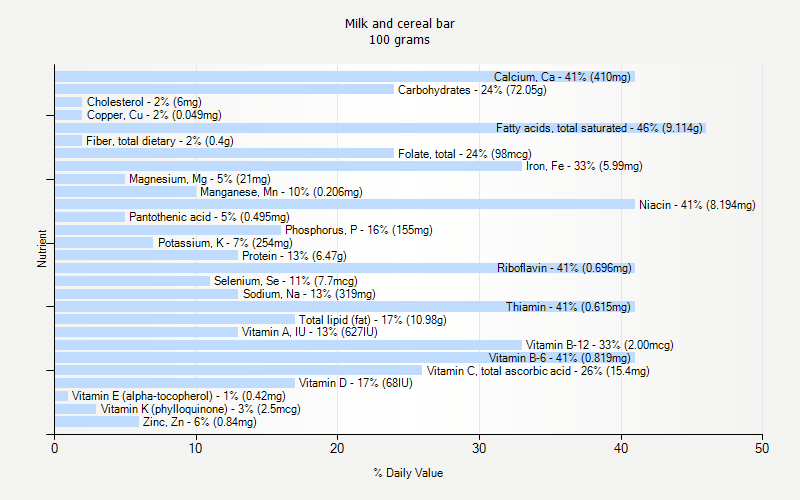This screenshot has width=800, height=500.
Task: Select the 'Riboflavin - 41% (0.696mg)' label
Action: [564, 268]
